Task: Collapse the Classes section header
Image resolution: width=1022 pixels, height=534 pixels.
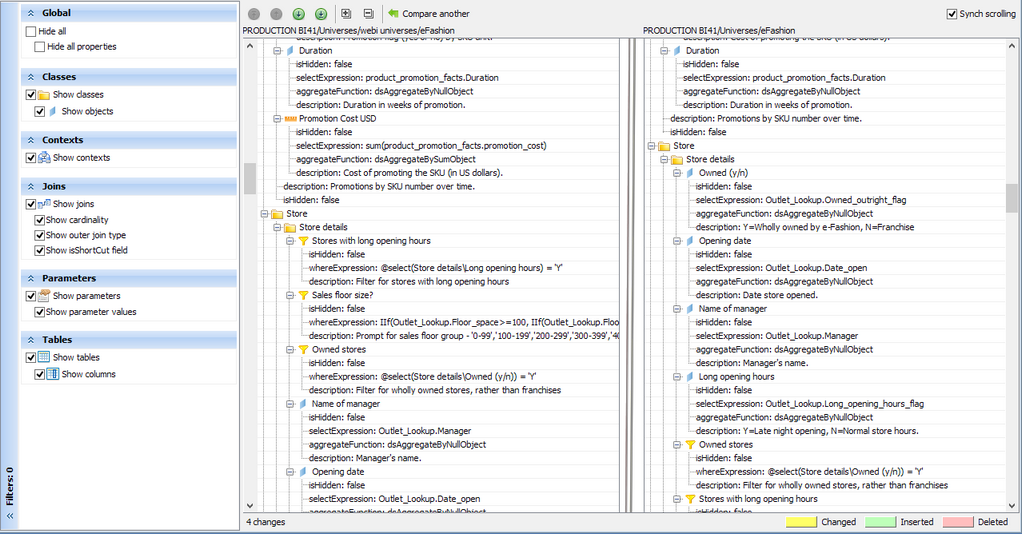Action: pos(129,77)
